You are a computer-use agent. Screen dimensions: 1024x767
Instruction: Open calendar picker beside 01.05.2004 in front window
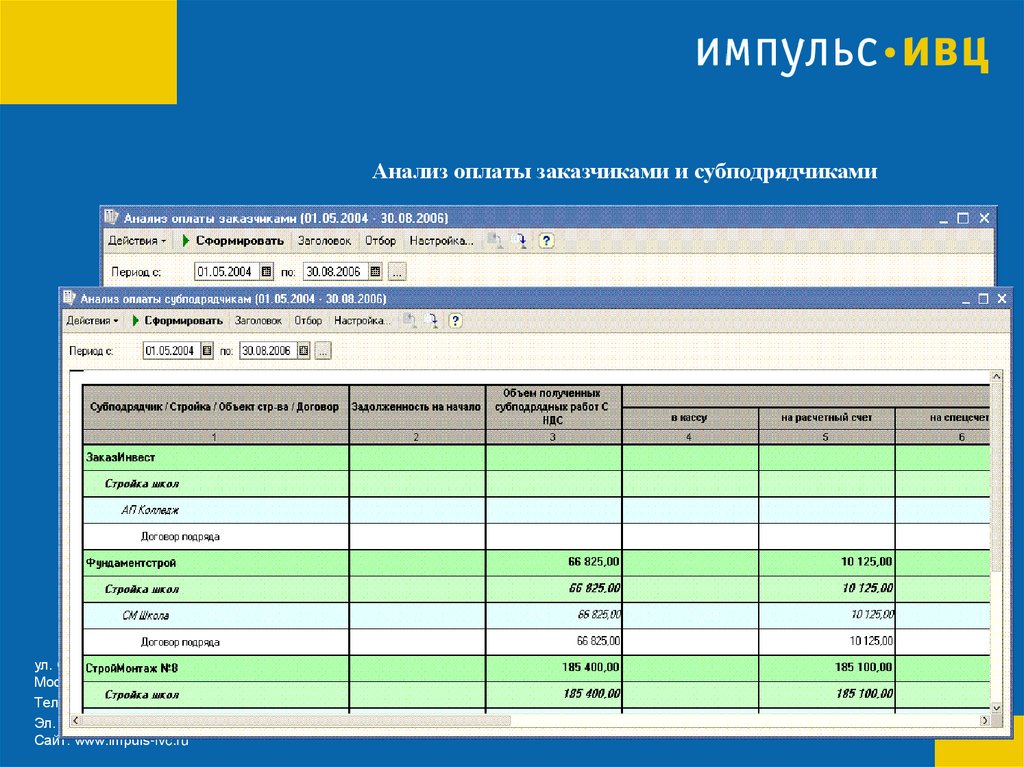[206, 351]
